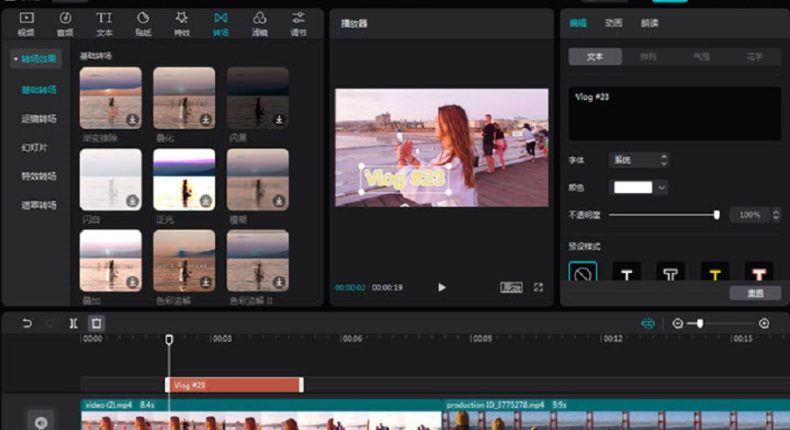Select the white T text preset

tap(627, 273)
